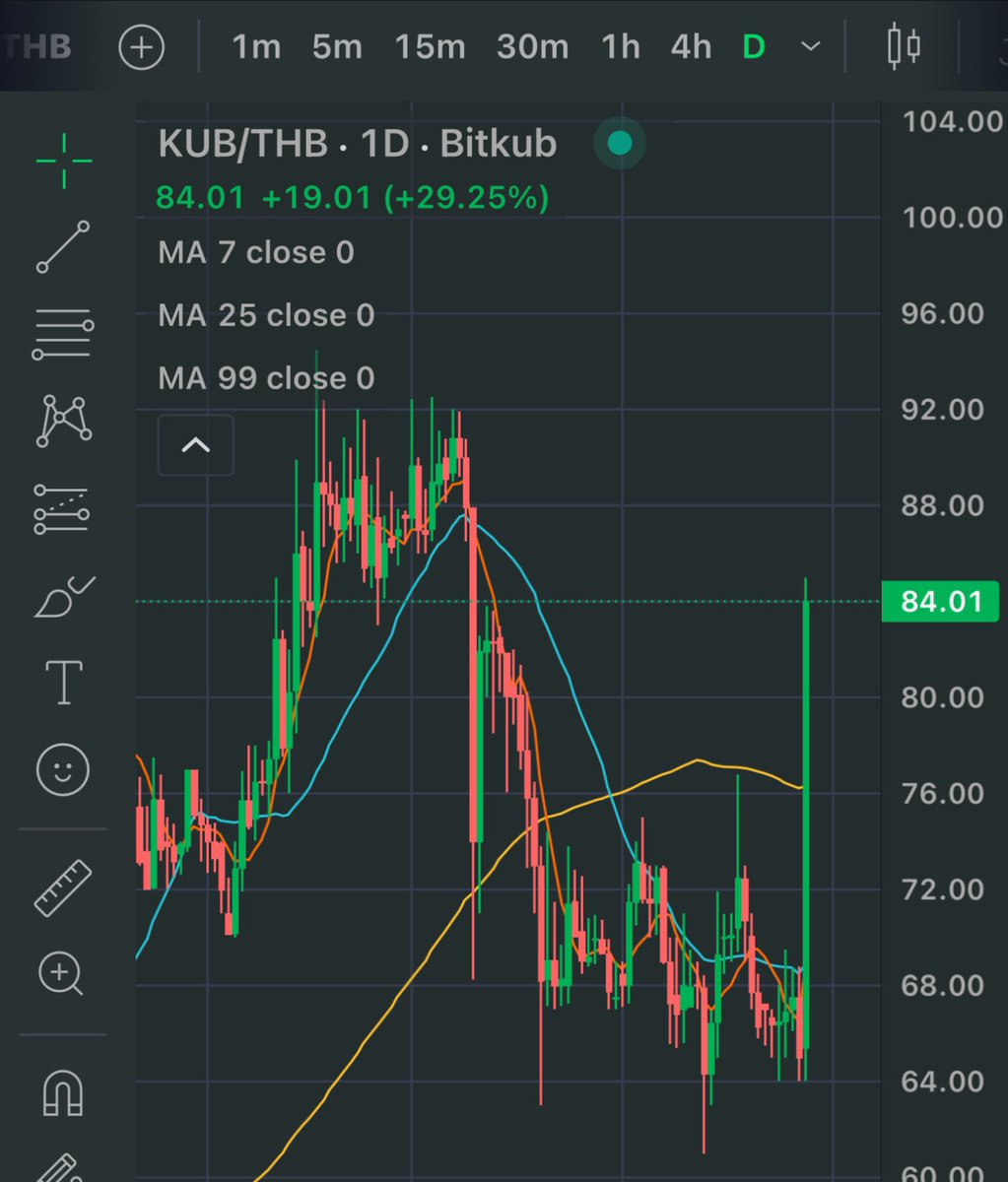Screen dimensions: 1008x1182
Task: Select the MA 25 close indicator
Action: click(266, 315)
